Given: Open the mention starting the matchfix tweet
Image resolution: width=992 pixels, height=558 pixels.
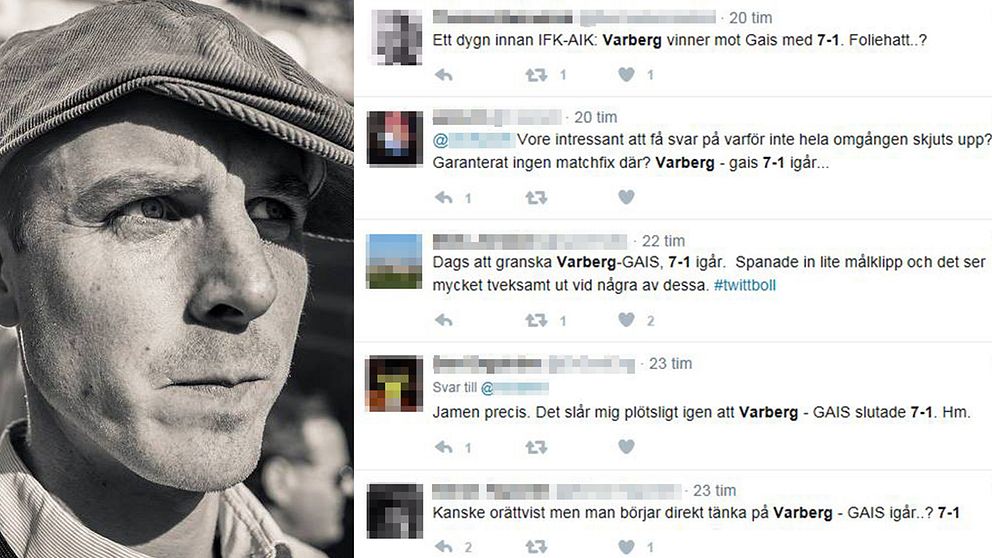Looking at the screenshot, I should pos(474,140).
